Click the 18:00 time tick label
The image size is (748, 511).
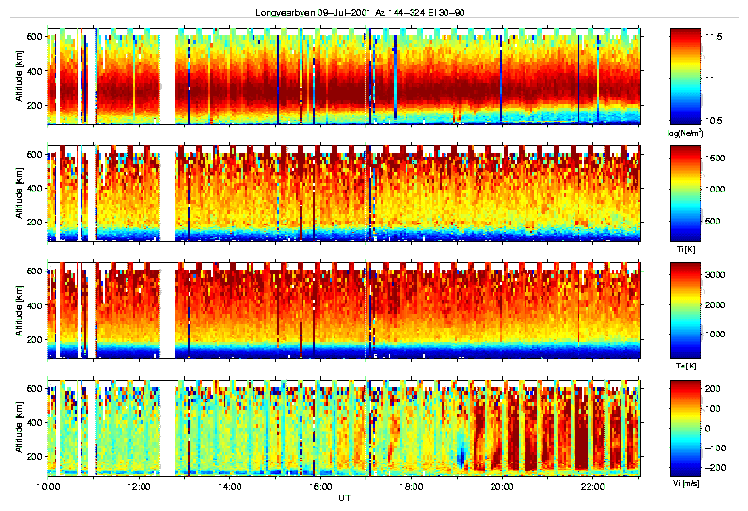click(411, 486)
